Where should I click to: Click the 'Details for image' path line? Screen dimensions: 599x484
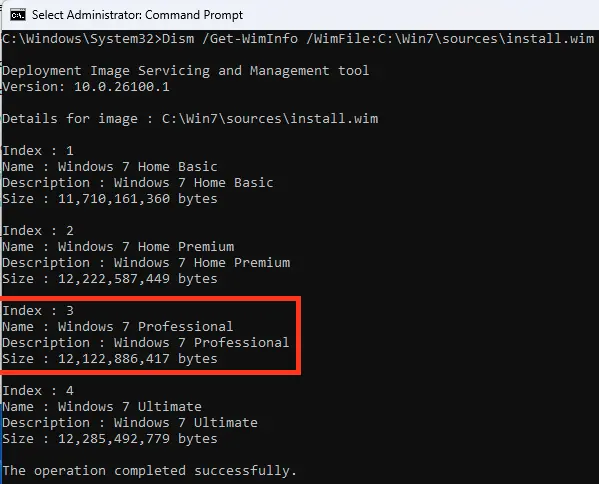pos(190,119)
